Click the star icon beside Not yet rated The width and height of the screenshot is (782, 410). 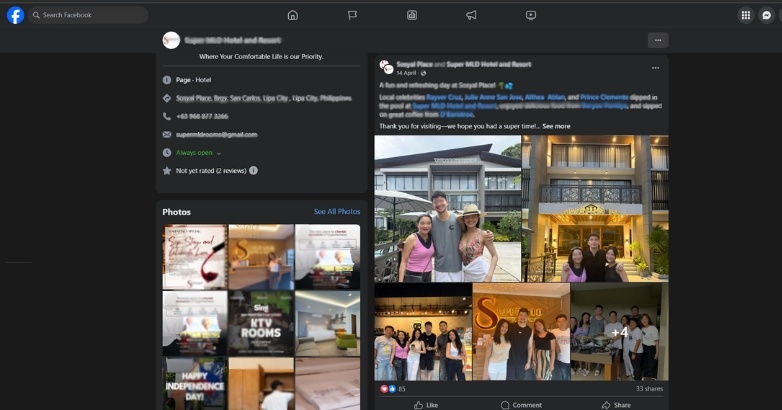click(x=167, y=171)
